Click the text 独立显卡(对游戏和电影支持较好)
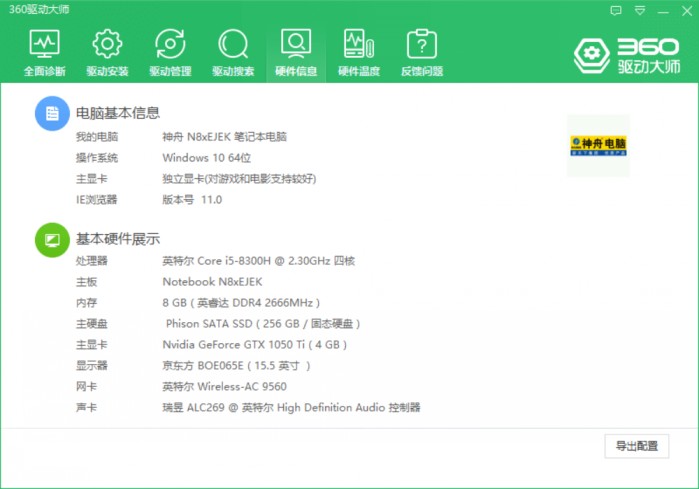 (x=239, y=179)
